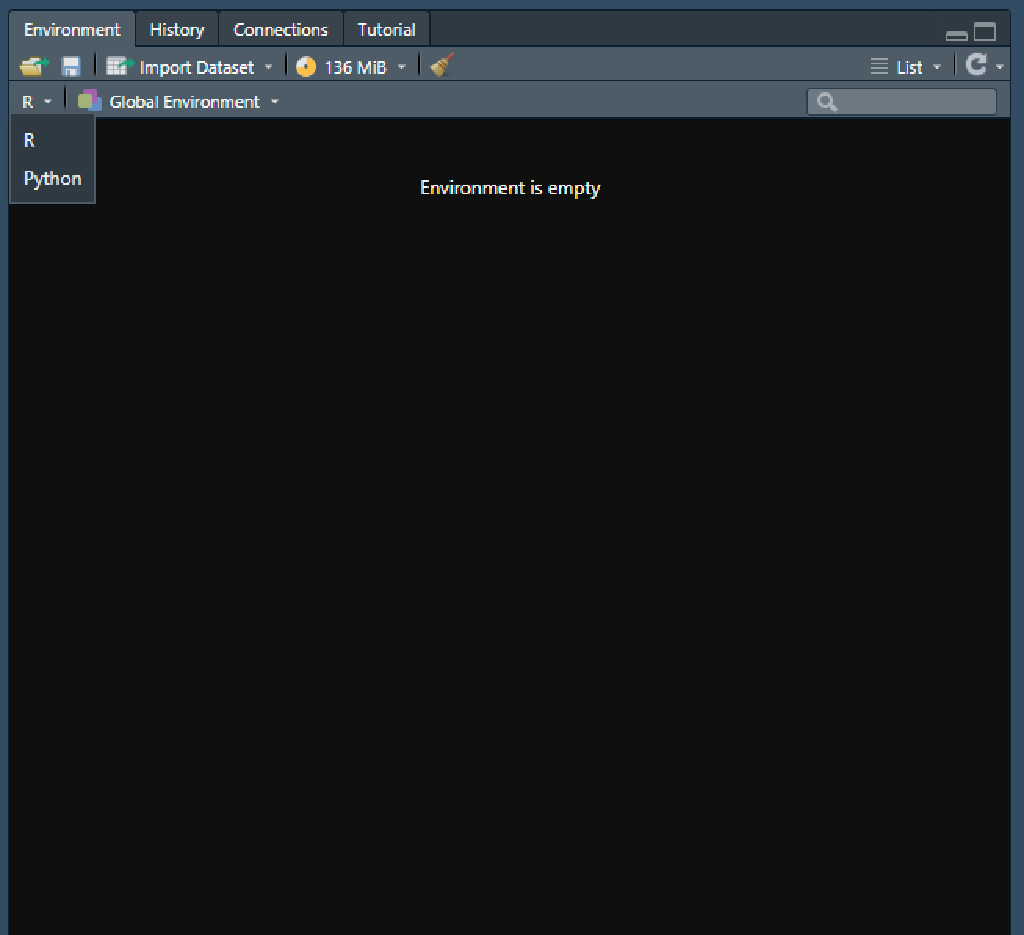Viewport: 1024px width, 935px height.
Task: Open the Connections tab
Action: (280, 29)
